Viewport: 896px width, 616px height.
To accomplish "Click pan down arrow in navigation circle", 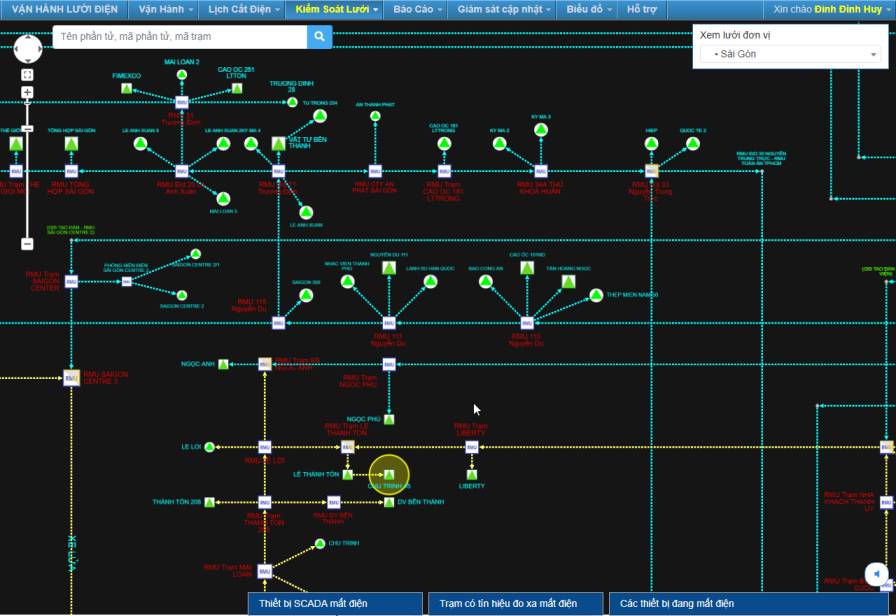I will (x=27, y=60).
